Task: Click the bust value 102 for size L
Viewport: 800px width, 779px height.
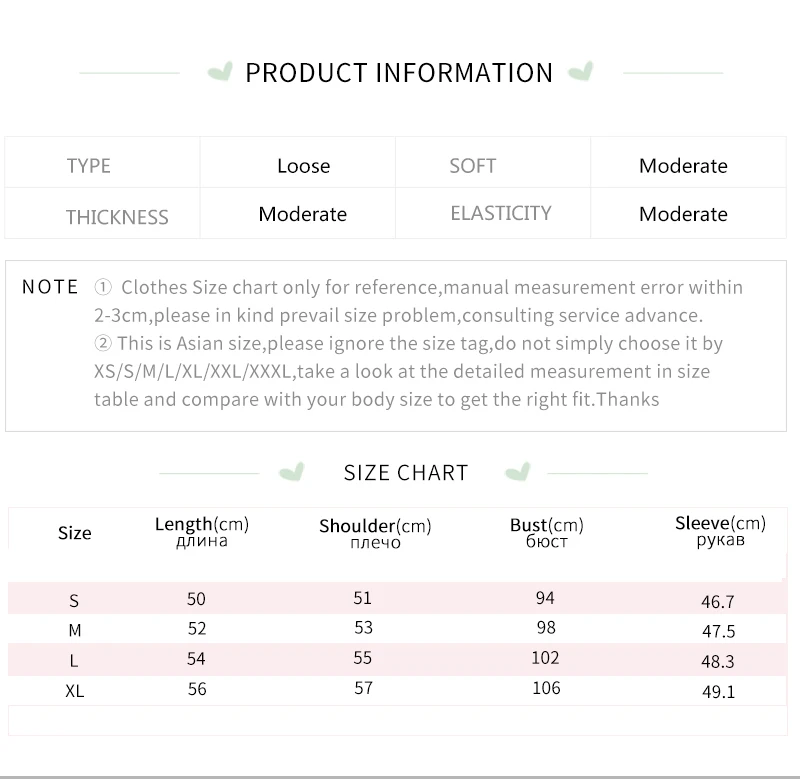Action: coord(545,658)
